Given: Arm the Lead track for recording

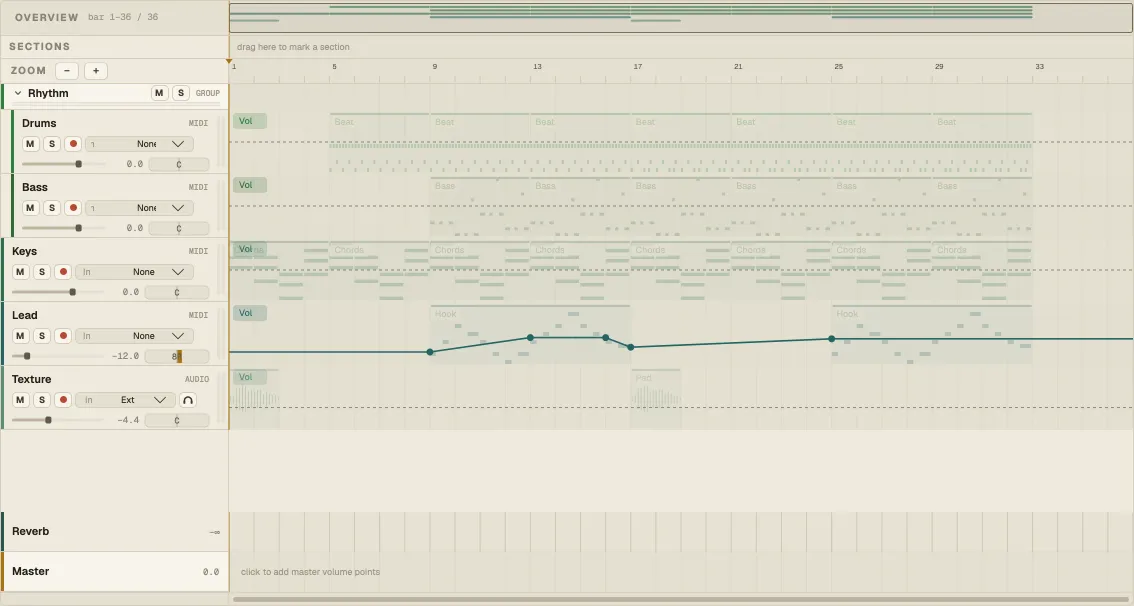Looking at the screenshot, I should (63, 336).
